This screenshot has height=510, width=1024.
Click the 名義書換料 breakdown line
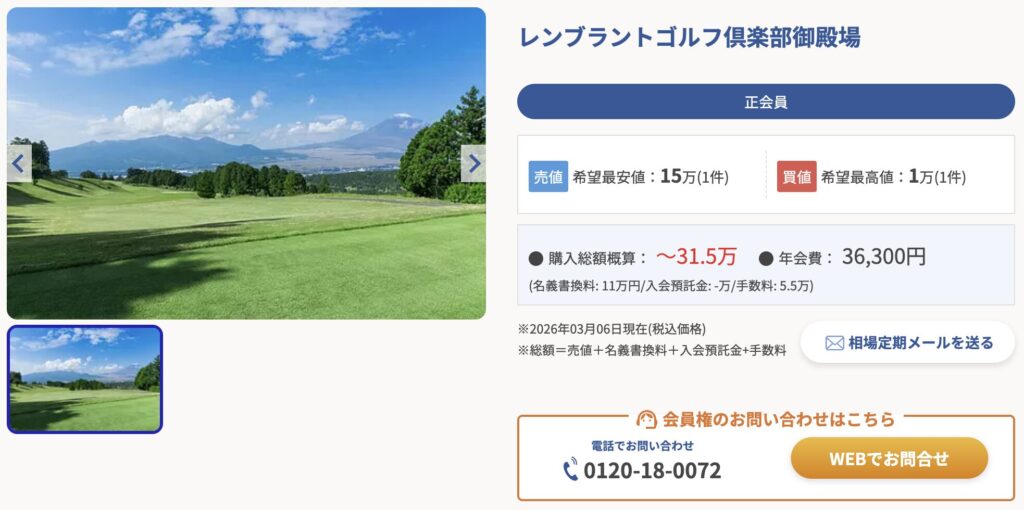[x=671, y=286]
